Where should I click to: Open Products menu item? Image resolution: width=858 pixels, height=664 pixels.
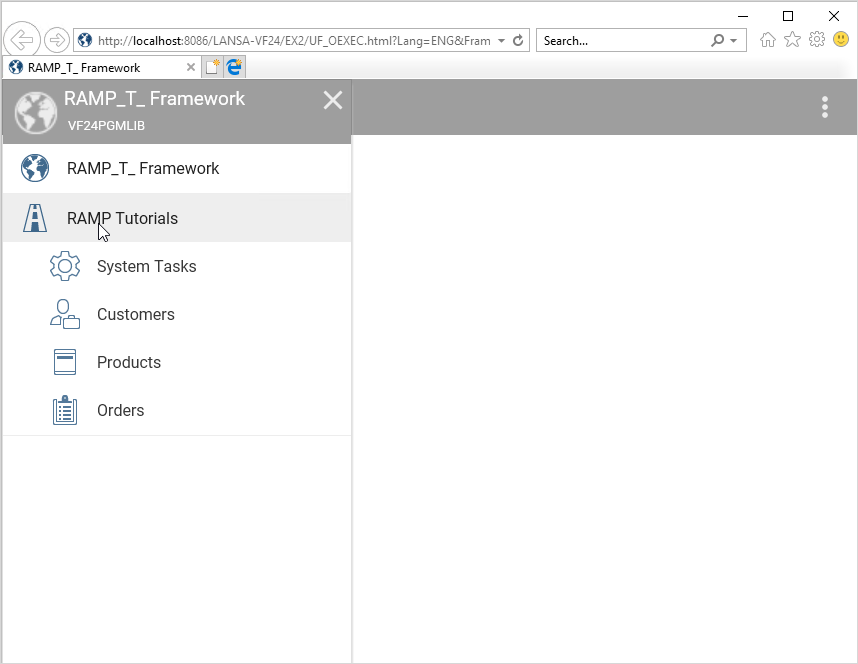pos(177,362)
